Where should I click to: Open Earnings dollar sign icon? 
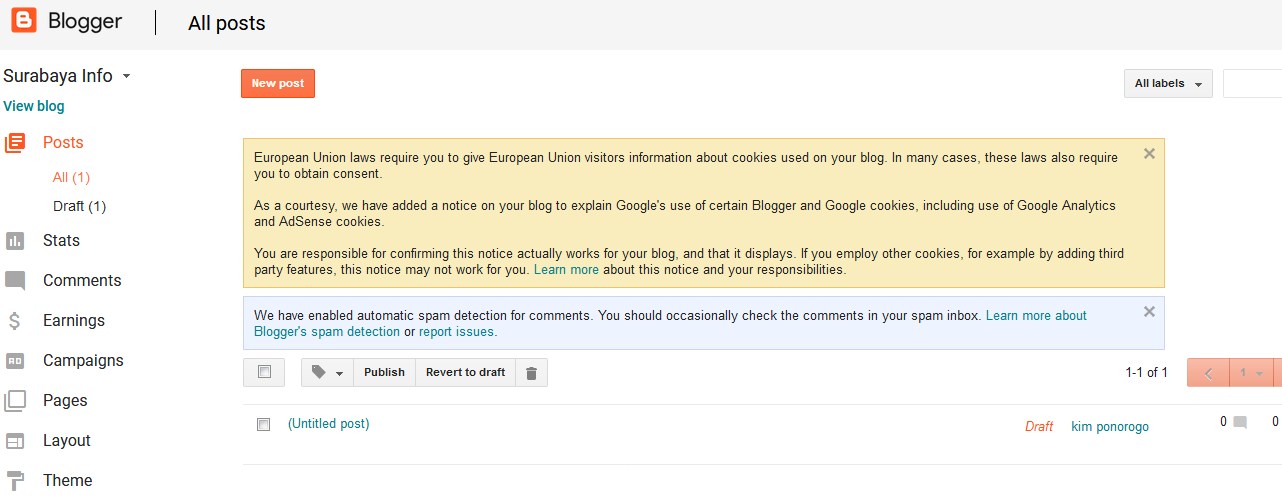coord(15,321)
